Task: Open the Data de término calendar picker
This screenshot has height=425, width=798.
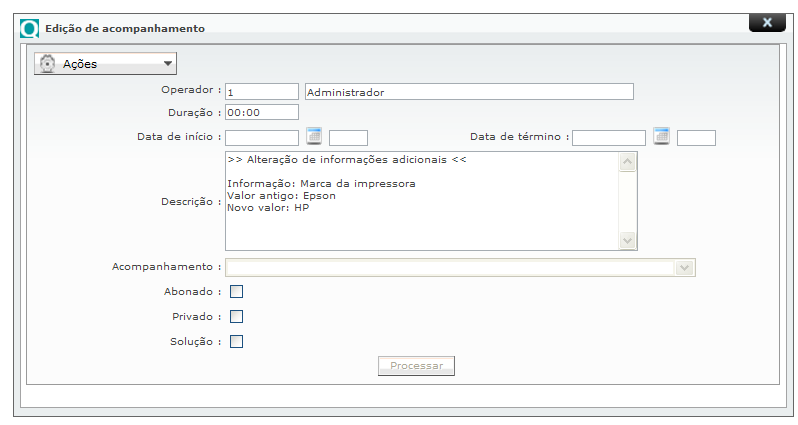Action: coord(661,136)
